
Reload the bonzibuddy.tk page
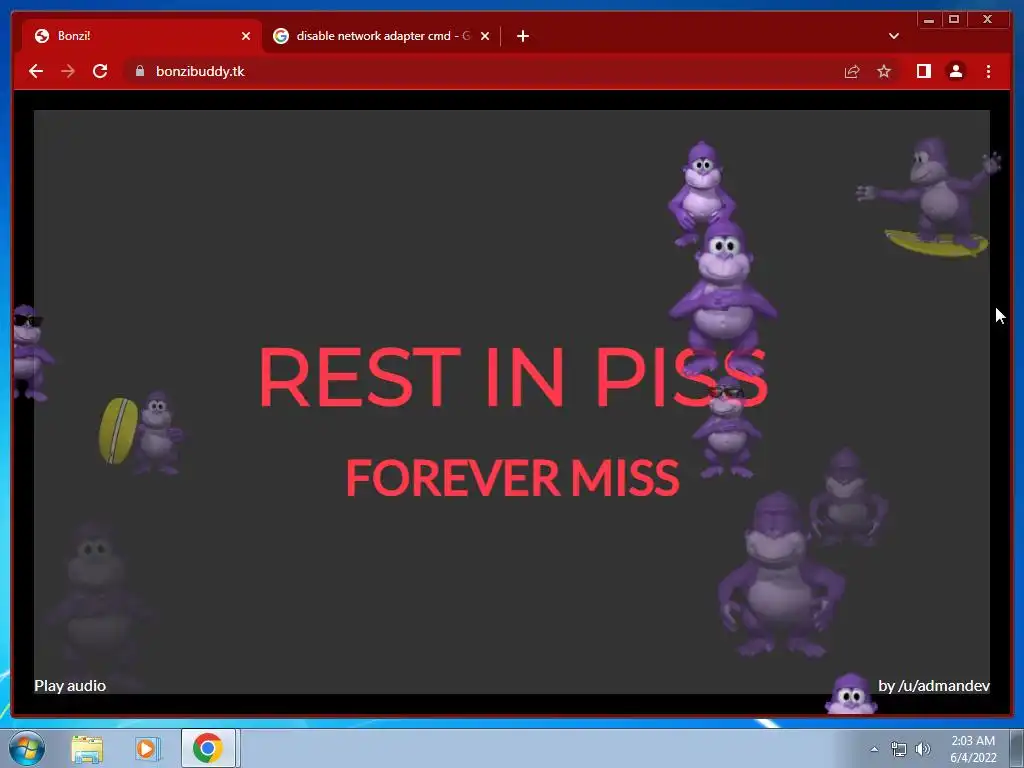[100, 71]
